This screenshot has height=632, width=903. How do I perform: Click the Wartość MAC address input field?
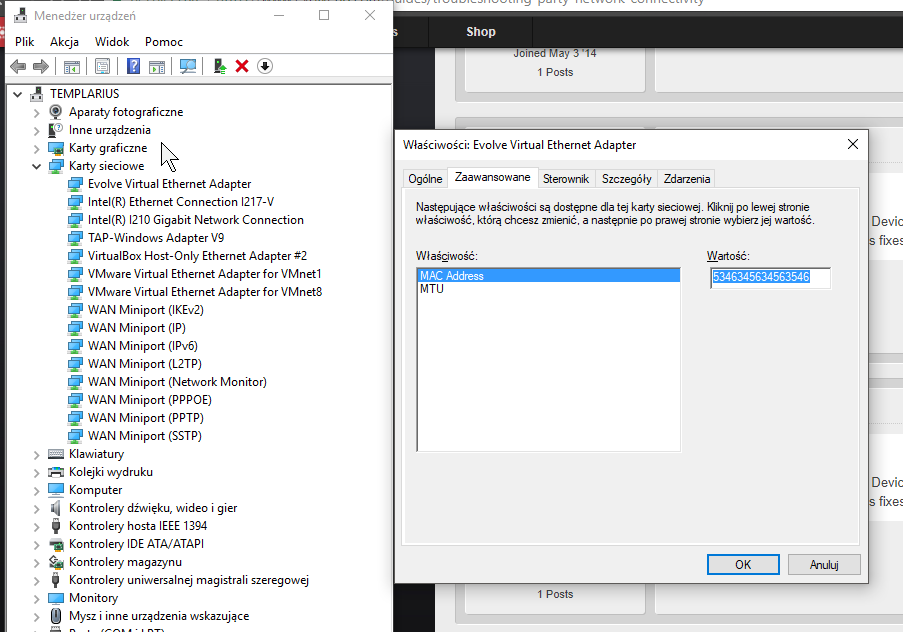click(x=769, y=277)
